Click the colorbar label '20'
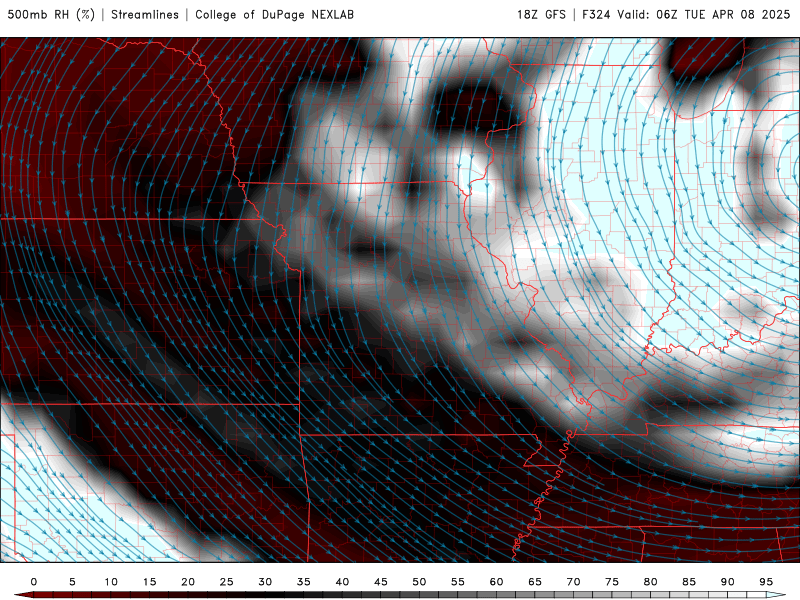Screen dimensions: 800x600 coord(188,582)
